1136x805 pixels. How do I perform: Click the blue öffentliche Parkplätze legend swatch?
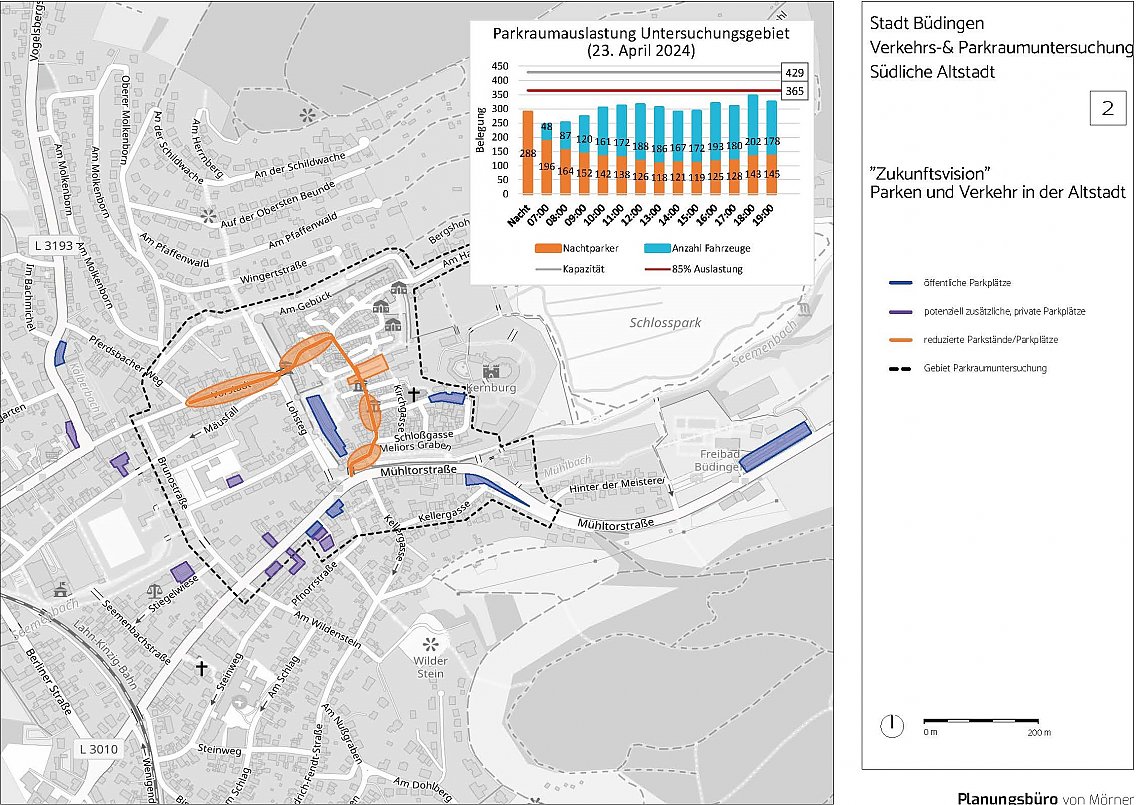pos(901,283)
